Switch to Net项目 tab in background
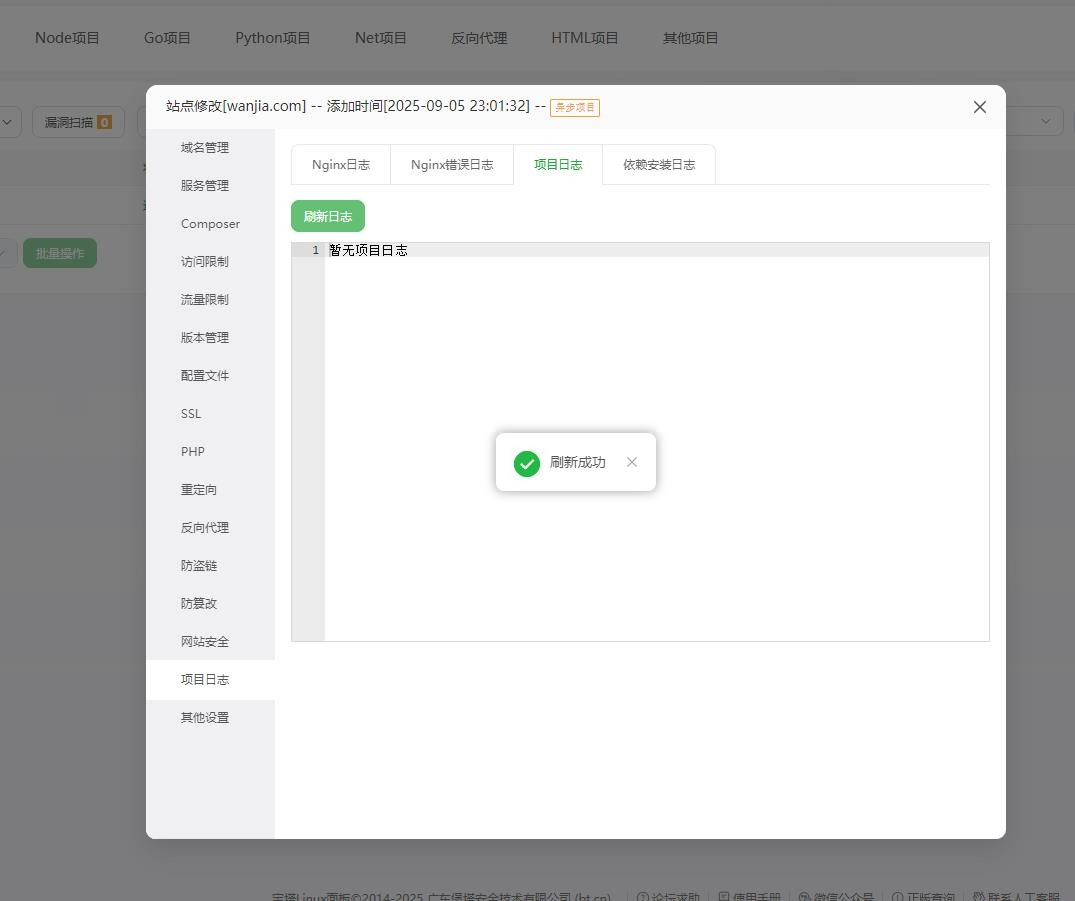Viewport: 1075px width, 901px height. pos(381,38)
